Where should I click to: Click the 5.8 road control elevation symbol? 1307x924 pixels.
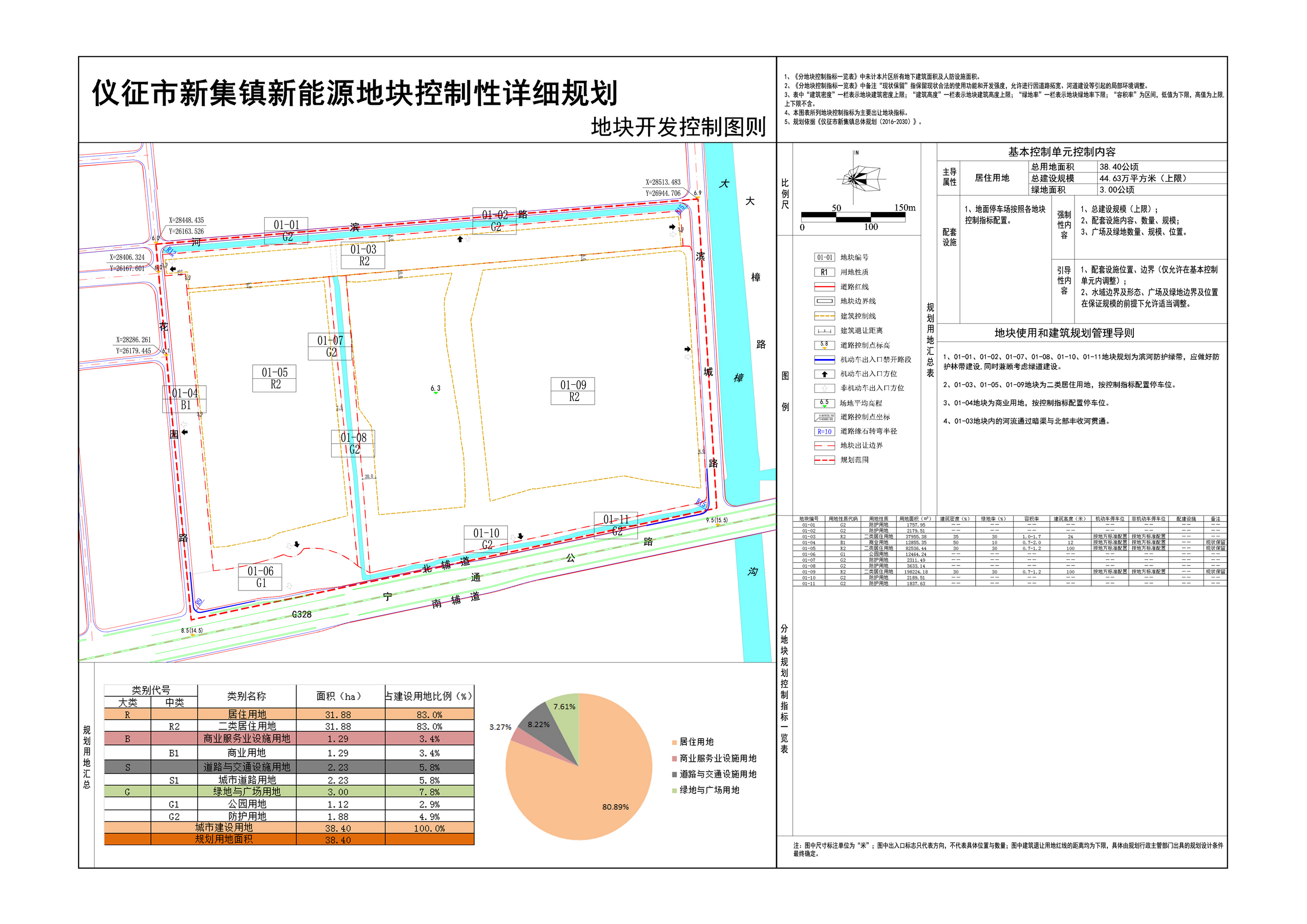tap(824, 345)
